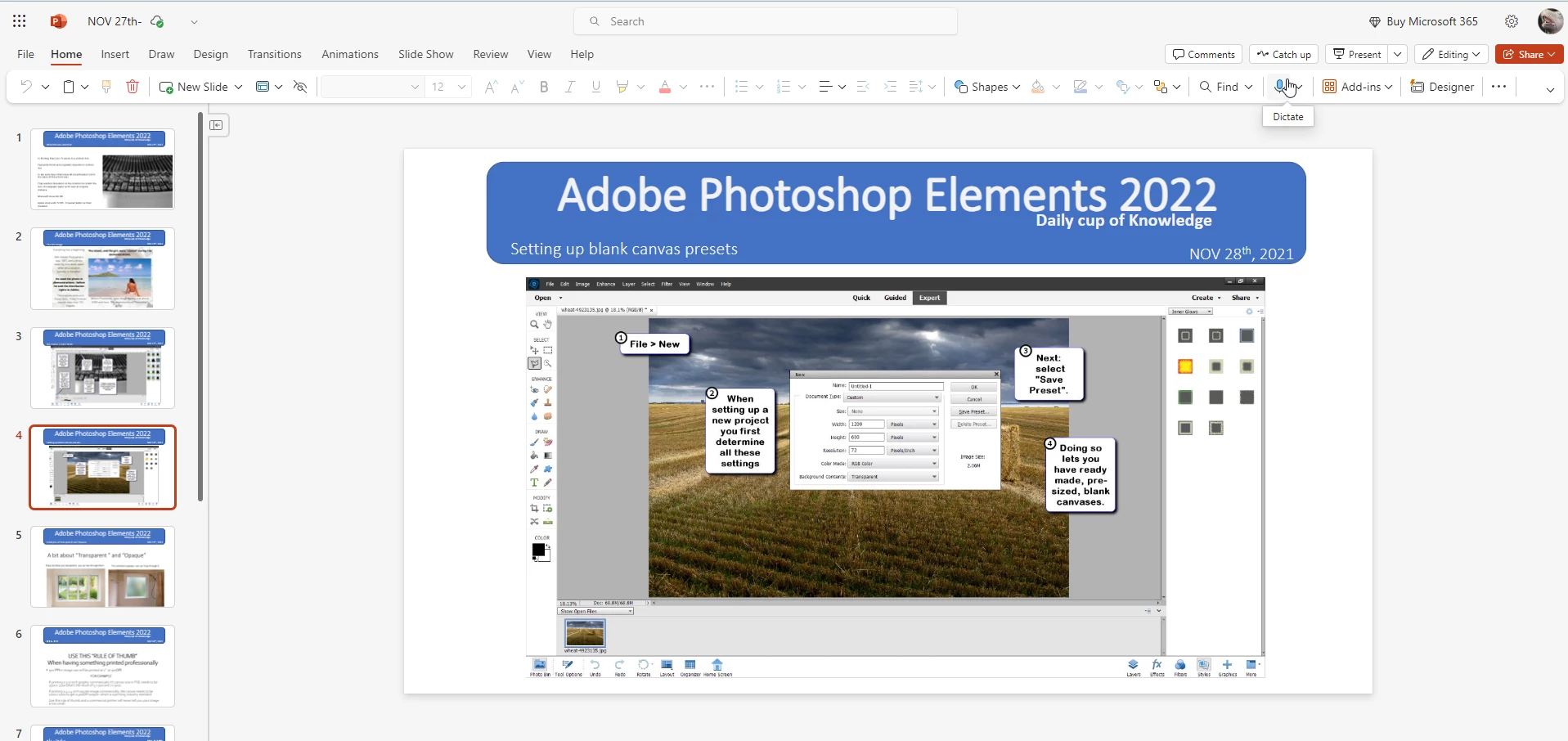Collapse the slide thumbnail pane
Screen dimensions: 1568x741
217,125
